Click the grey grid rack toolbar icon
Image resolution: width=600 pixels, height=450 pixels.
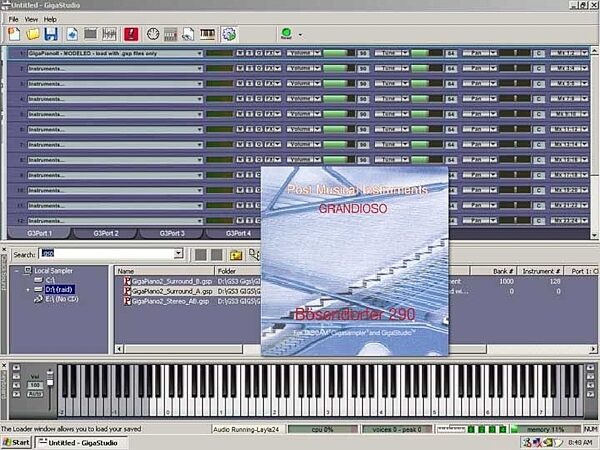(x=171, y=34)
